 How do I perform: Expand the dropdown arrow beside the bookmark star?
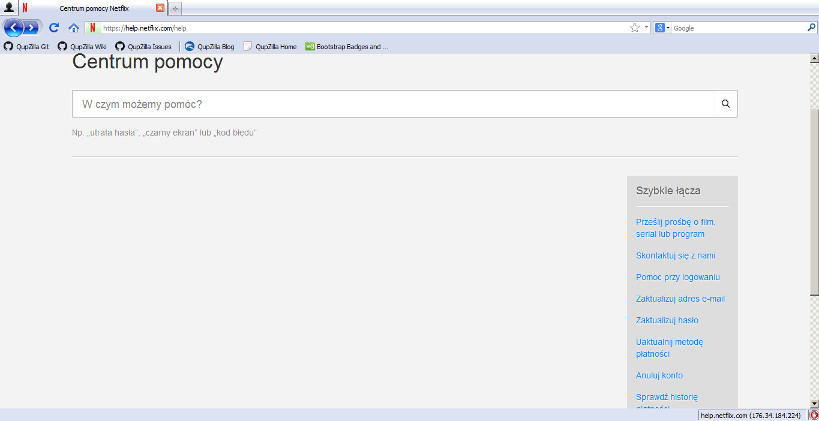pos(646,28)
